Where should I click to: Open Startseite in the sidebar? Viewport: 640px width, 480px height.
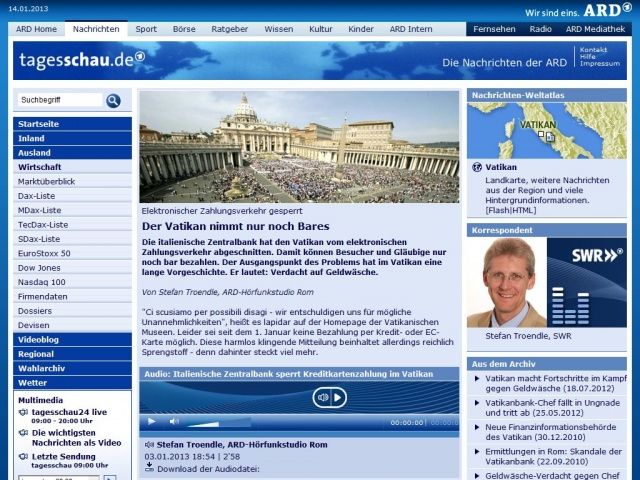coord(72,124)
